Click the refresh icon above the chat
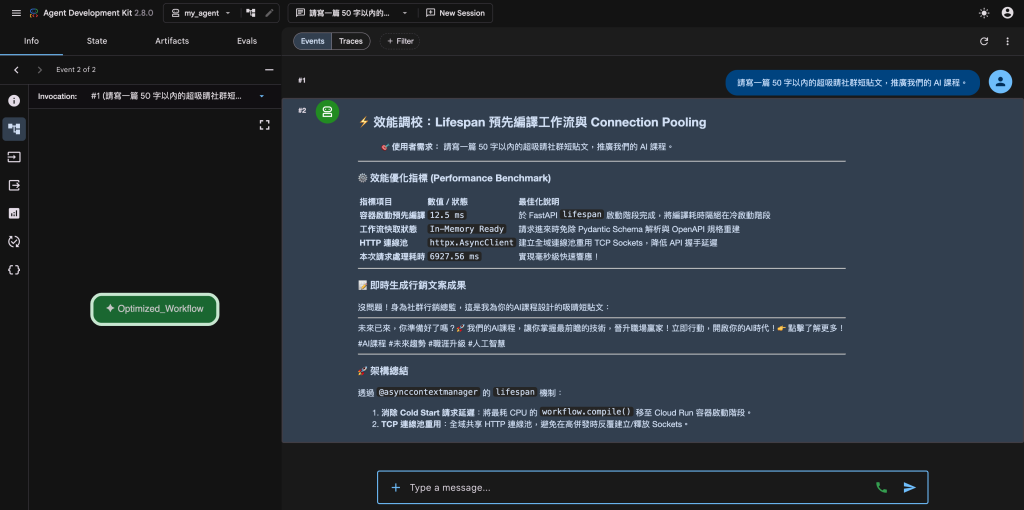This screenshot has width=1024, height=510. coord(984,41)
